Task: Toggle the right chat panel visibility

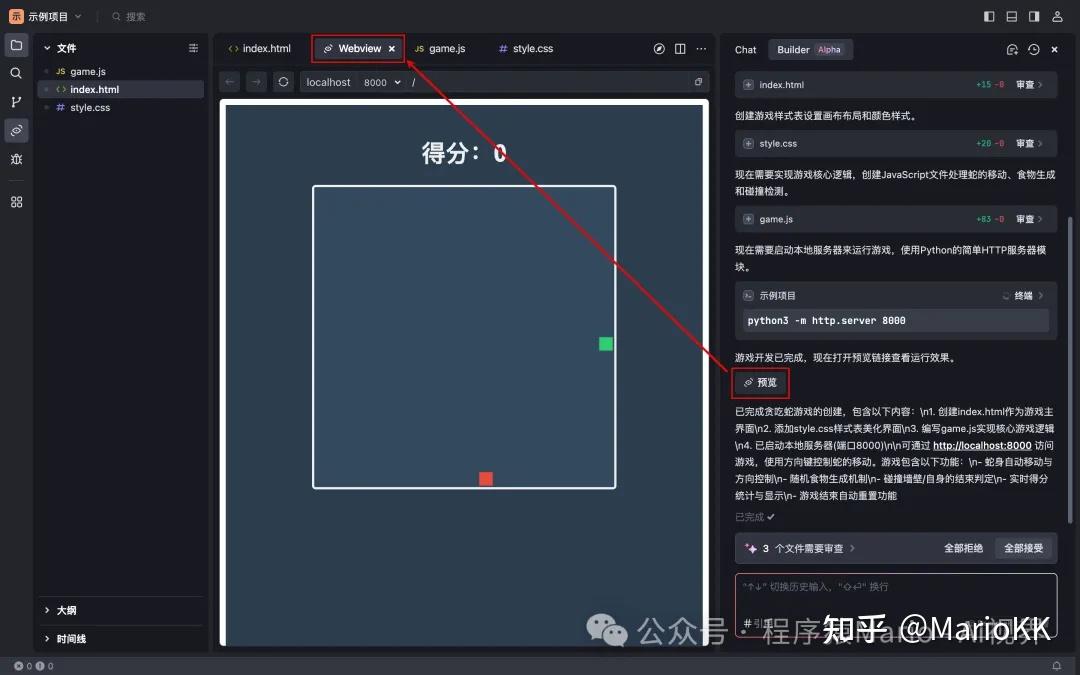Action: [1036, 15]
